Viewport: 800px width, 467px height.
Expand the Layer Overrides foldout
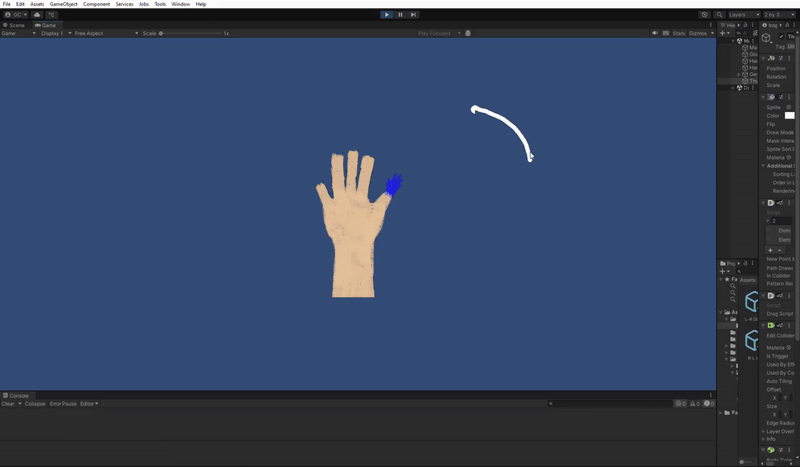tap(763, 431)
